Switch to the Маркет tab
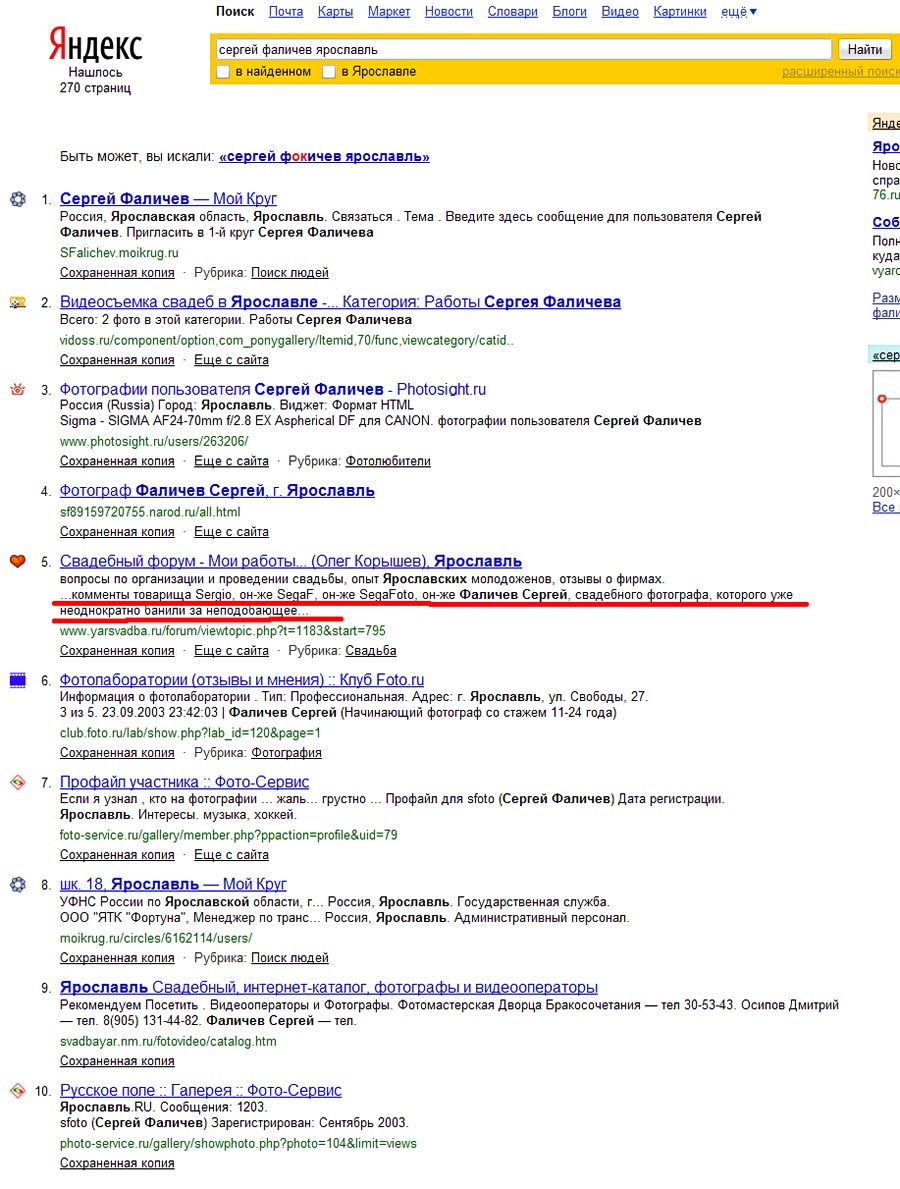The width and height of the screenshot is (900, 1189). pyautogui.click(x=389, y=11)
